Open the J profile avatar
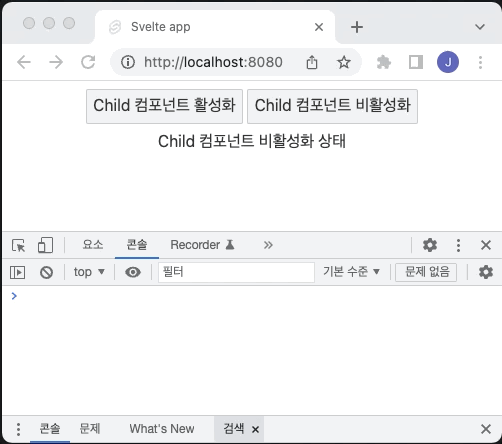502x444 pixels. pyautogui.click(x=448, y=62)
